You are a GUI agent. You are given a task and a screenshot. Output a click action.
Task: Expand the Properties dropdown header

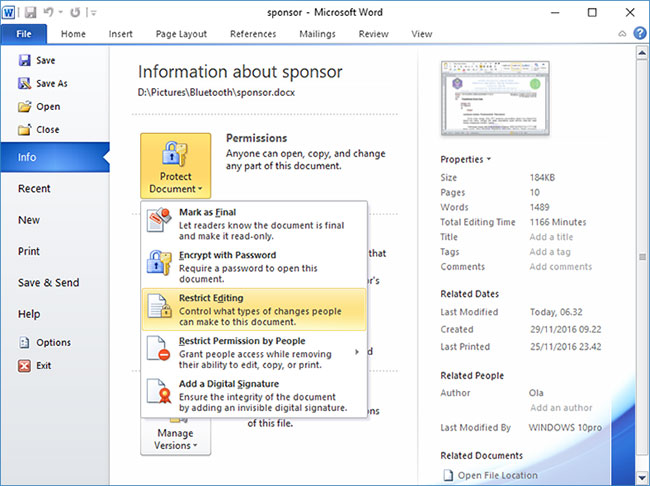[466, 159]
